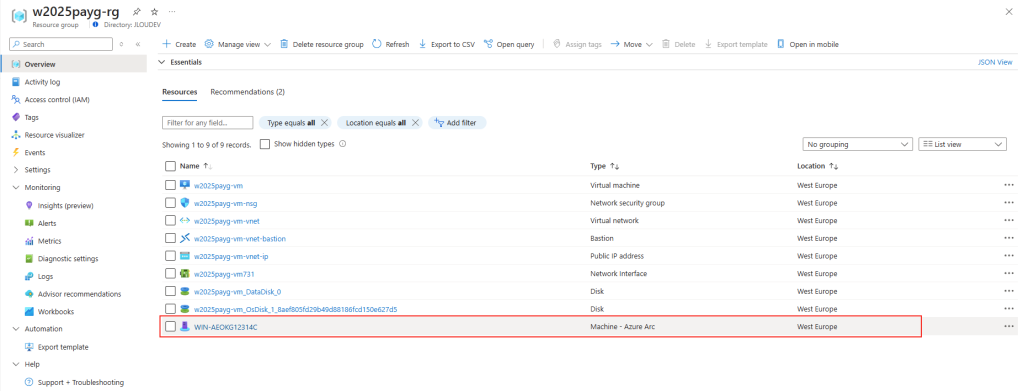Screen dimensions: 1024x391
Task: Select all resources with header checkbox
Action: [170, 166]
